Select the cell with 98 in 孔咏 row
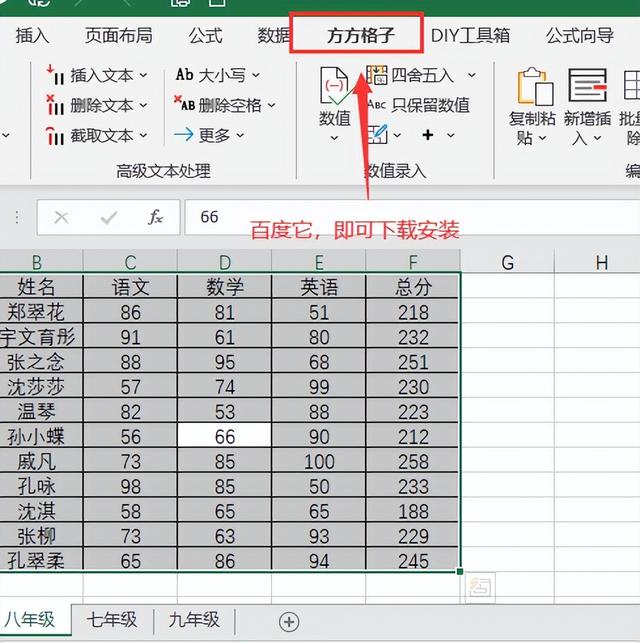 point(130,486)
